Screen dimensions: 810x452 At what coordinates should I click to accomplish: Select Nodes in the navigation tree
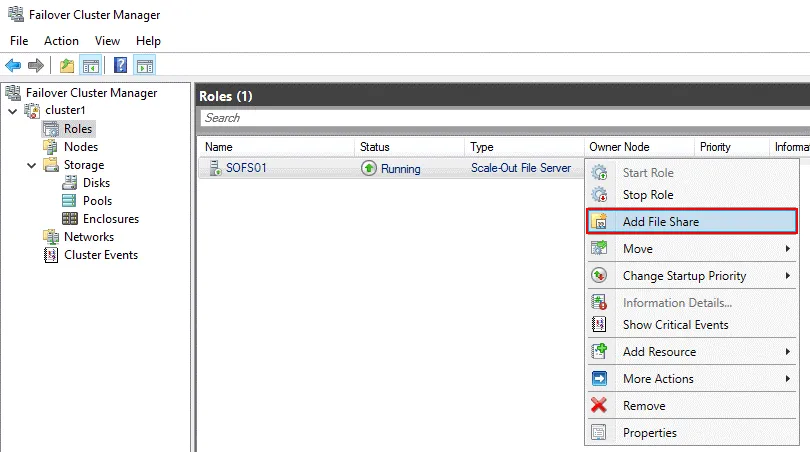click(80, 147)
